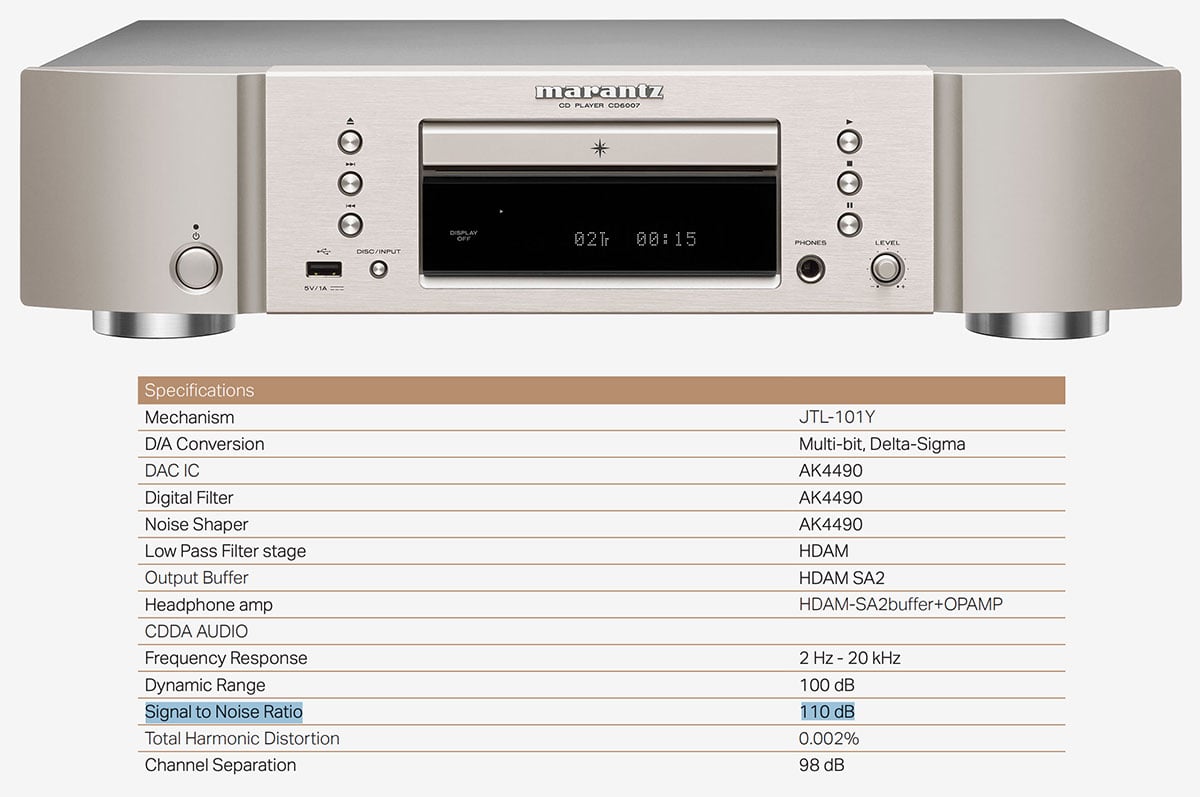This screenshot has height=797, width=1200.
Task: Click the "JTL-101Y" value
Action: pos(839,417)
